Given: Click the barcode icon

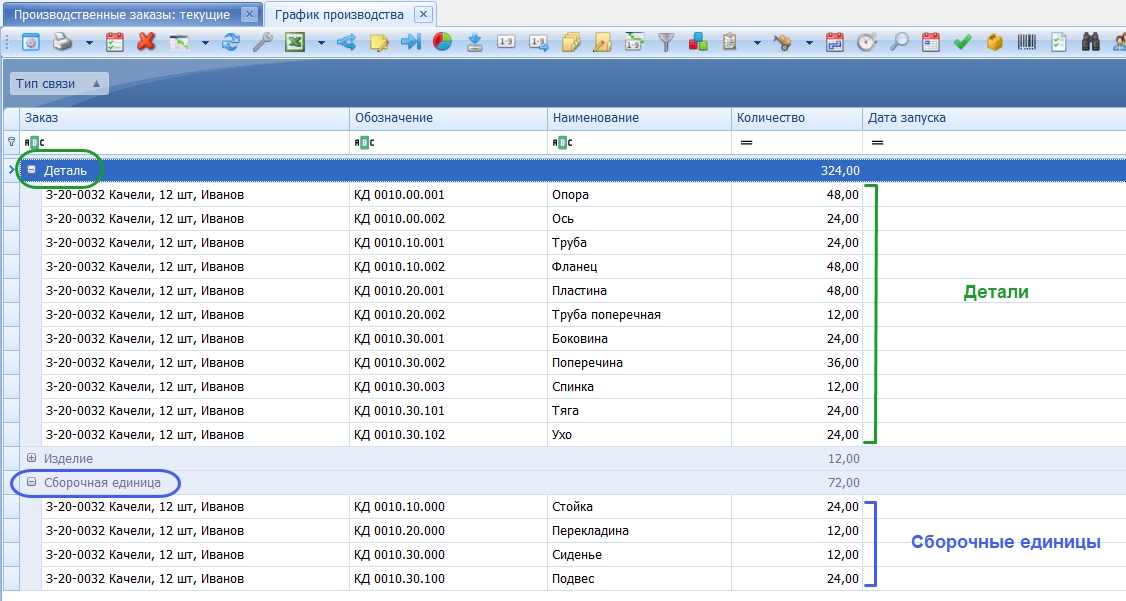Looking at the screenshot, I should pyautogui.click(x=1027, y=42).
